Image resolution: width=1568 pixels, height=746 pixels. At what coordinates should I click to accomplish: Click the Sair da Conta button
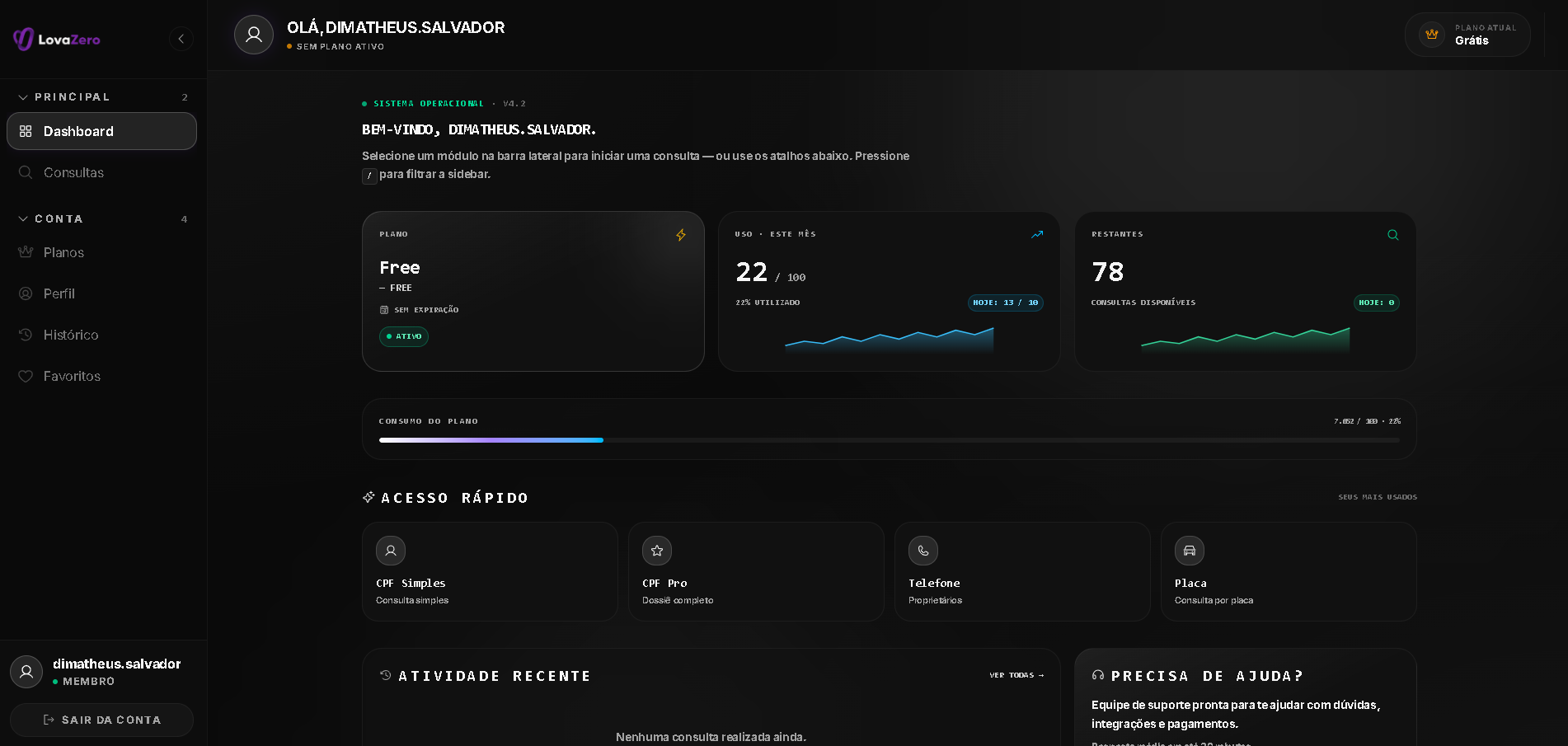point(102,720)
